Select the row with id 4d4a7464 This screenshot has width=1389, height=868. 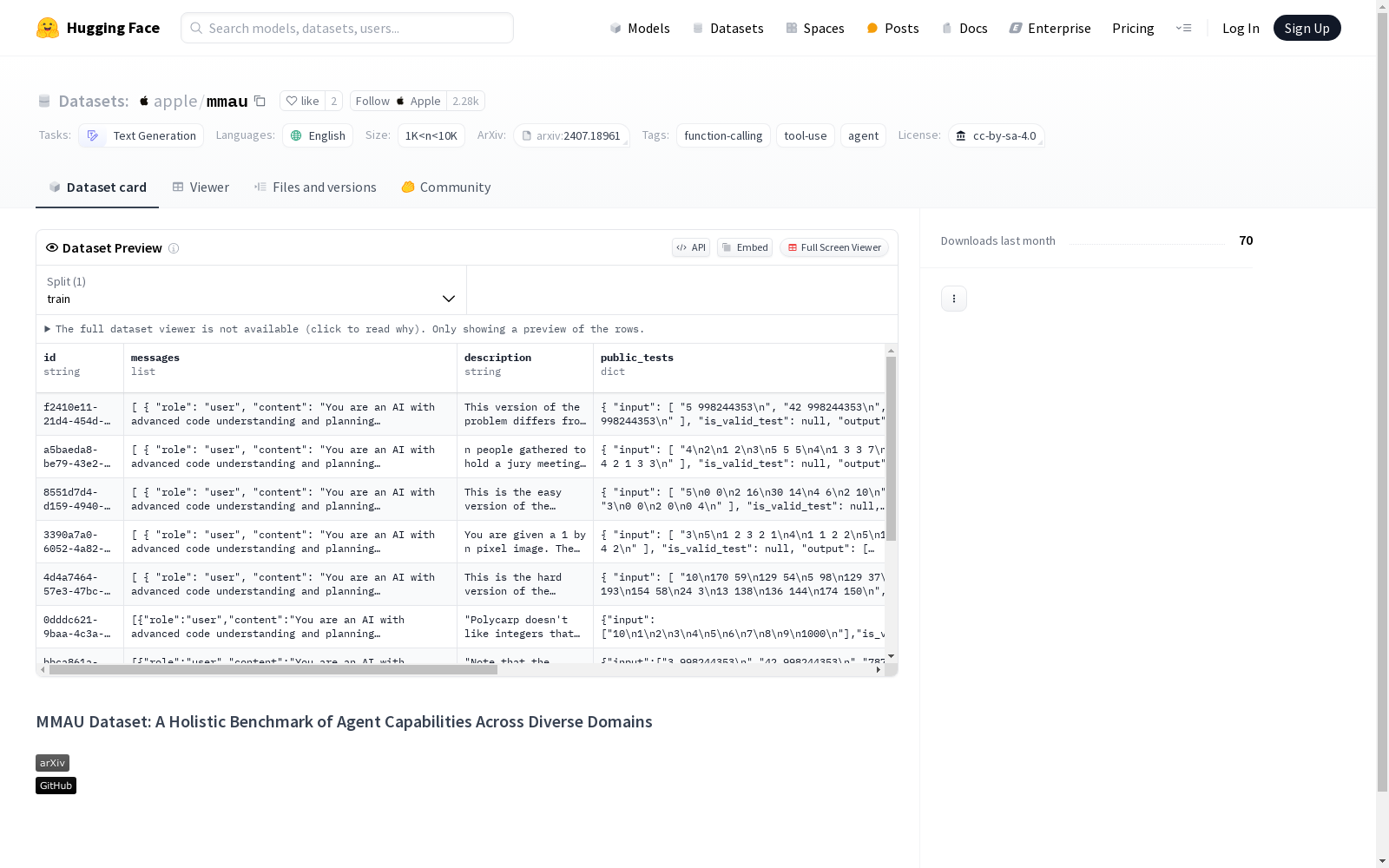(x=461, y=584)
